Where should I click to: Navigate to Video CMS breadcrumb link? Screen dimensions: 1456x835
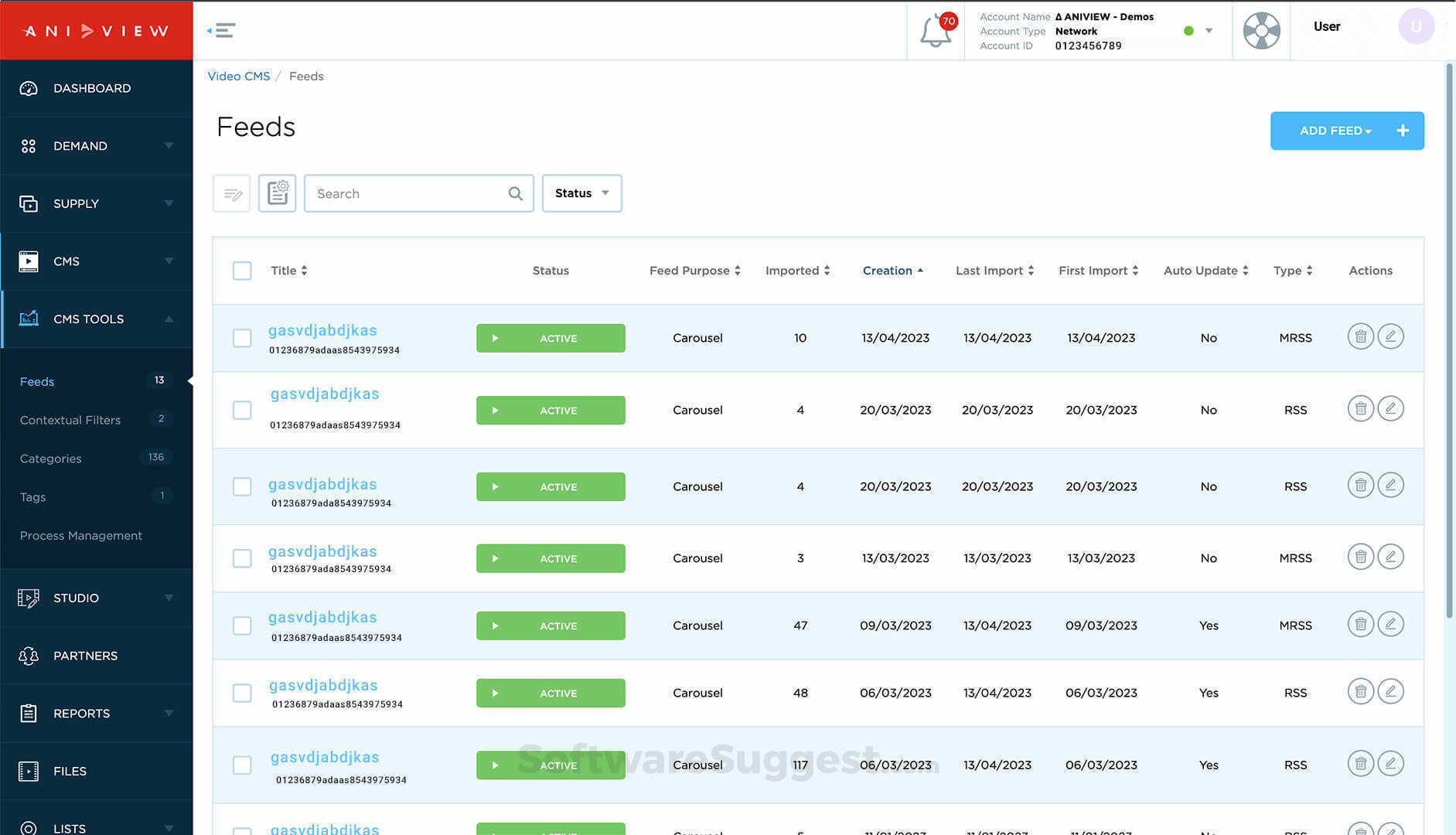point(238,76)
